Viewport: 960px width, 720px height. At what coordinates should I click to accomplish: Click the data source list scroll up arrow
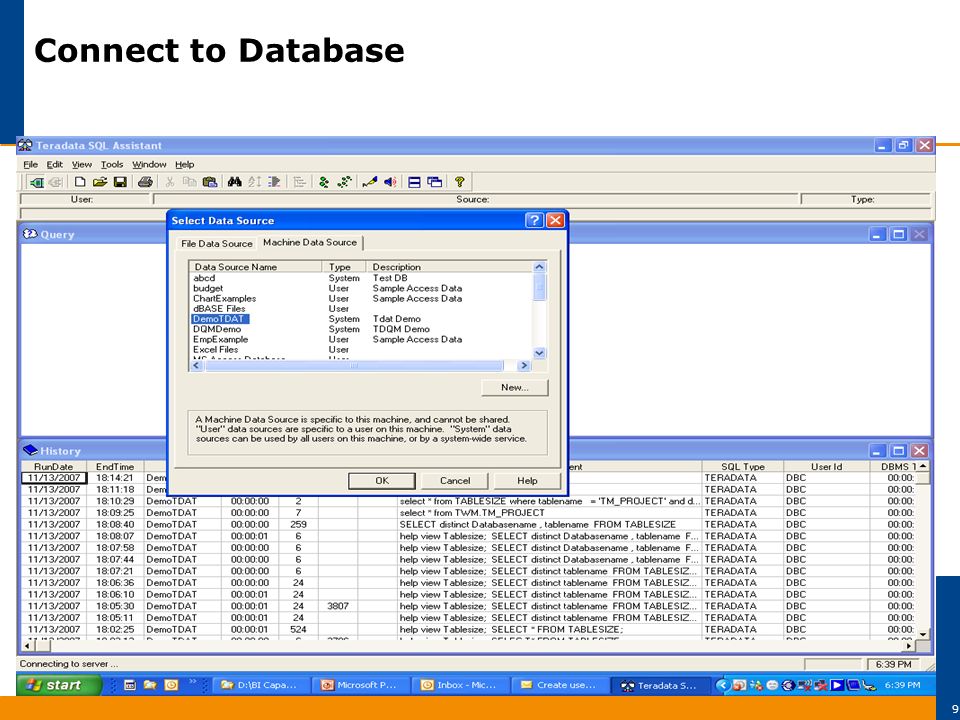click(x=539, y=267)
